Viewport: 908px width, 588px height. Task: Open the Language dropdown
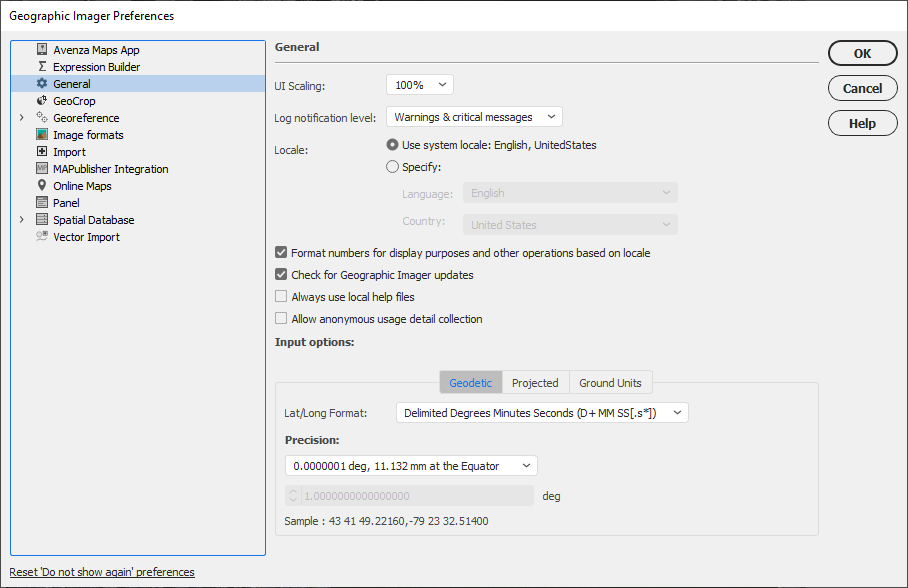click(x=570, y=193)
